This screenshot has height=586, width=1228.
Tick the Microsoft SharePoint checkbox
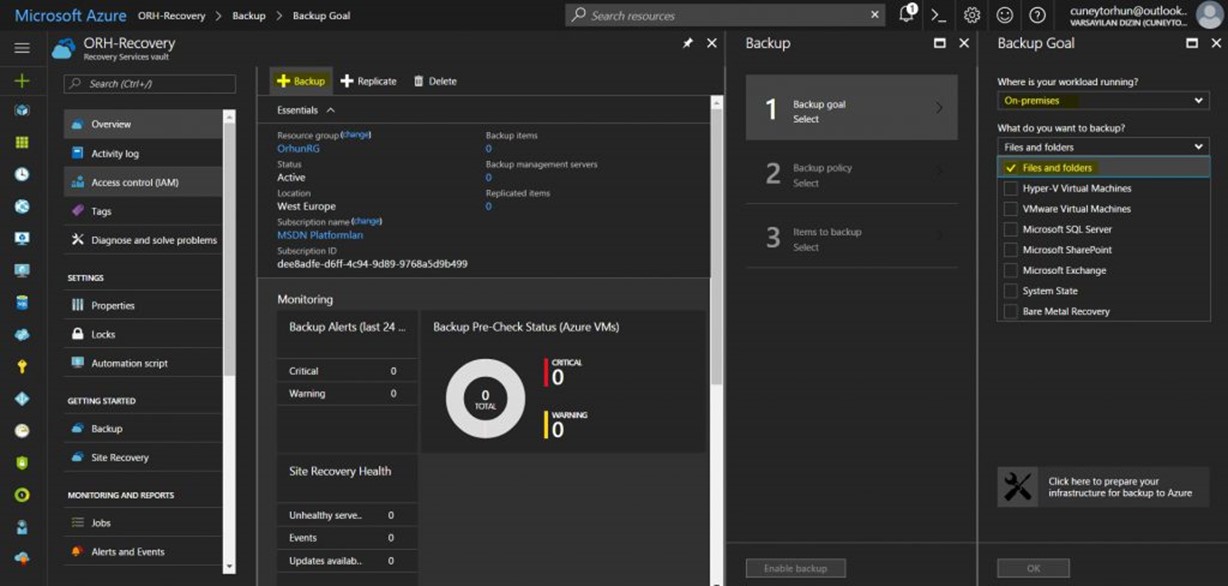(1011, 250)
